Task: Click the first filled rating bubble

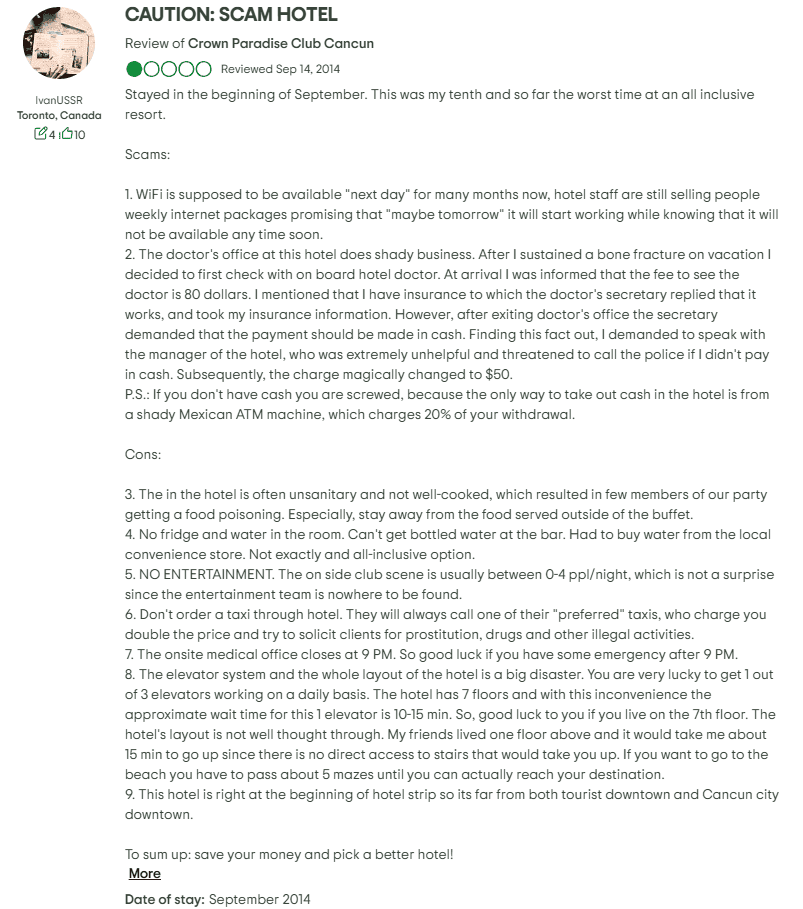Action: 134,69
